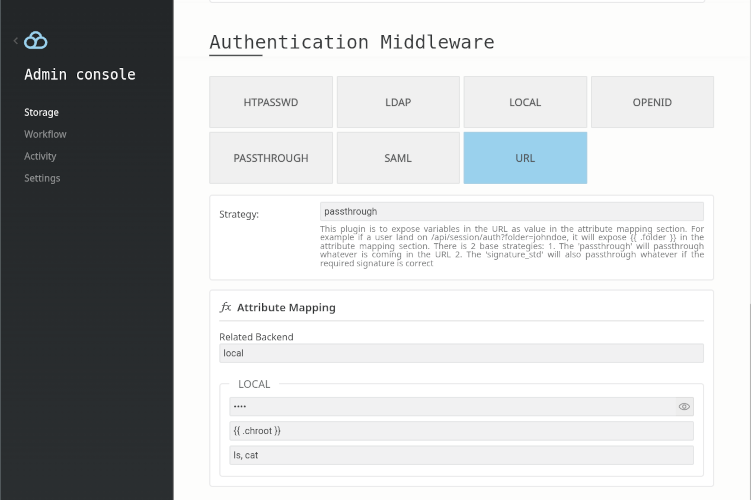
Task: Go to Workflow in the sidebar
Action: click(45, 134)
